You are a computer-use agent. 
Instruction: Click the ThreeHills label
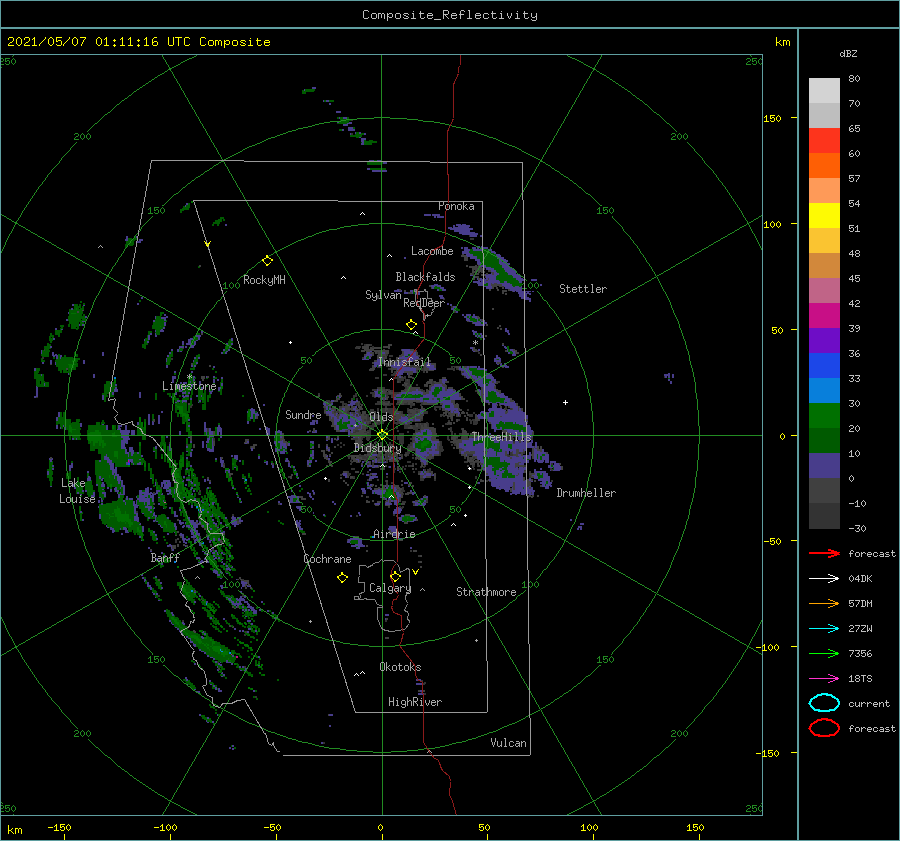[x=502, y=437]
